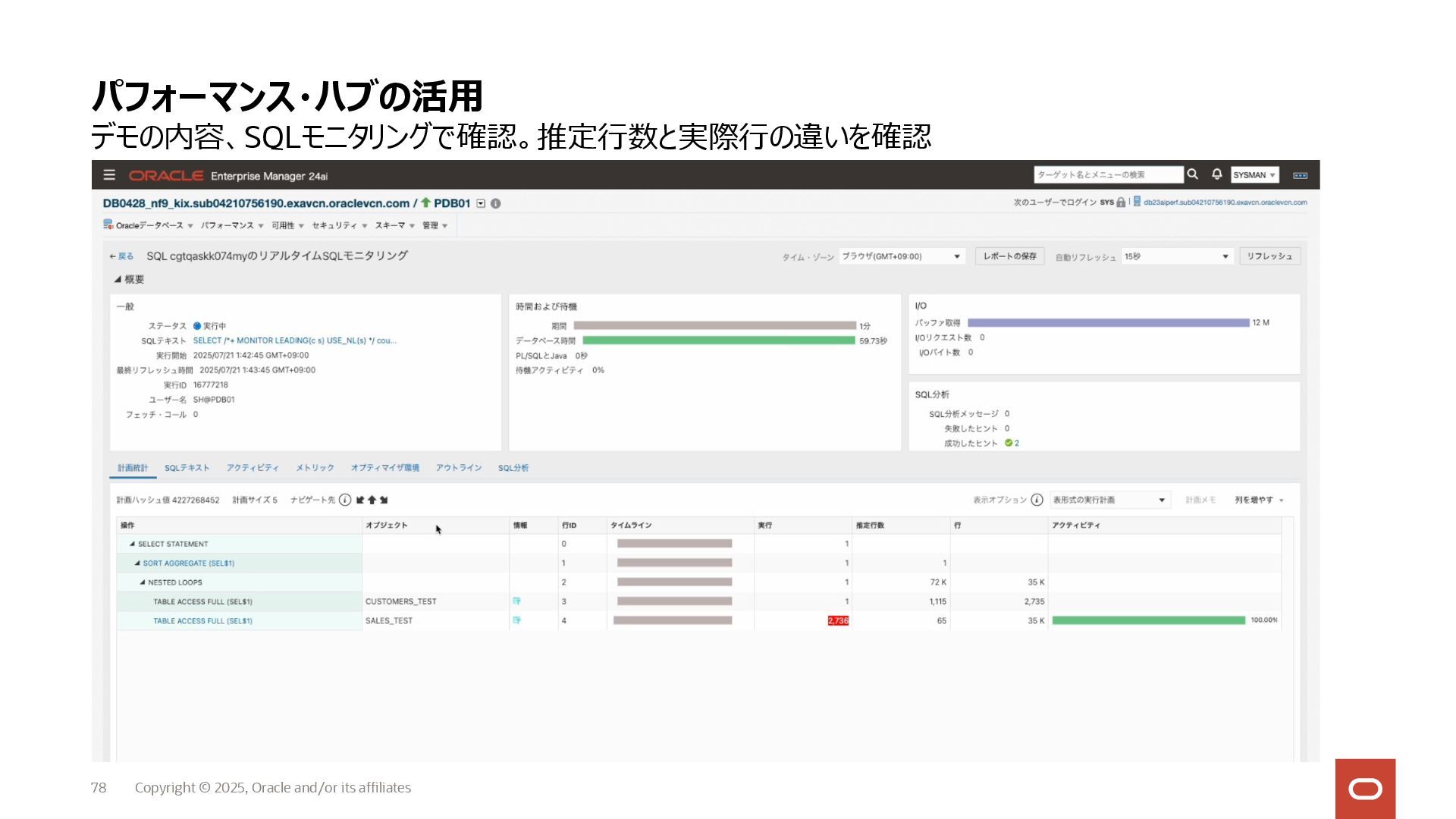The width and height of the screenshot is (1456, 819).
Task: Open the 表形式の実行計画 display dropdown
Action: pos(1109,500)
